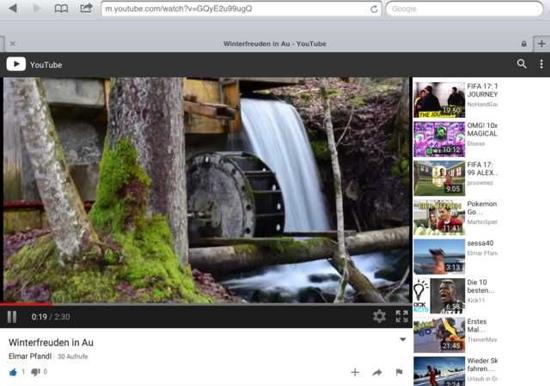Dislike the video with thumbs down
Viewport: 550px width, 386px height.
[35, 372]
